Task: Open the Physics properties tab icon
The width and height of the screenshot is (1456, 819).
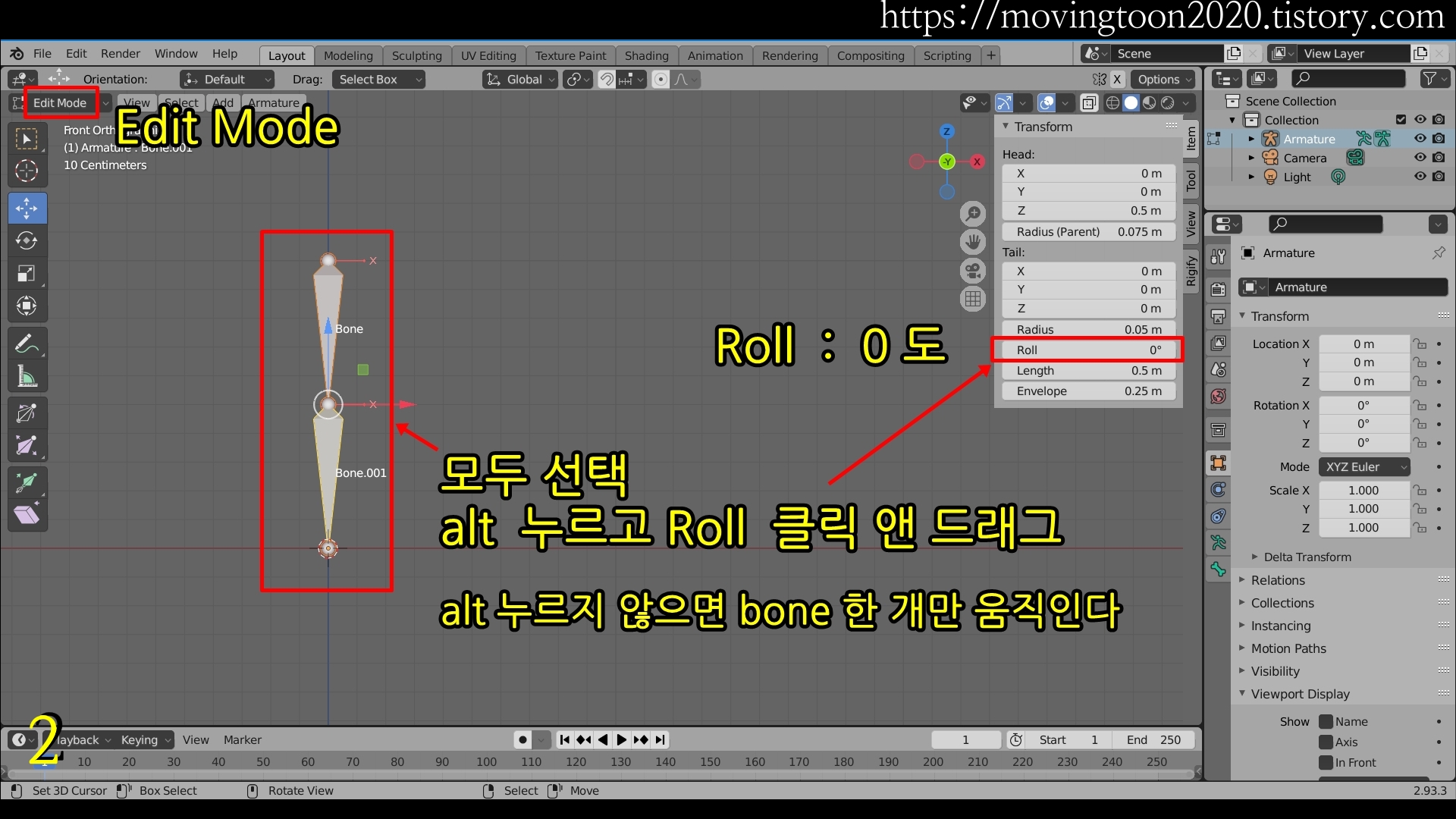Action: click(x=1218, y=490)
